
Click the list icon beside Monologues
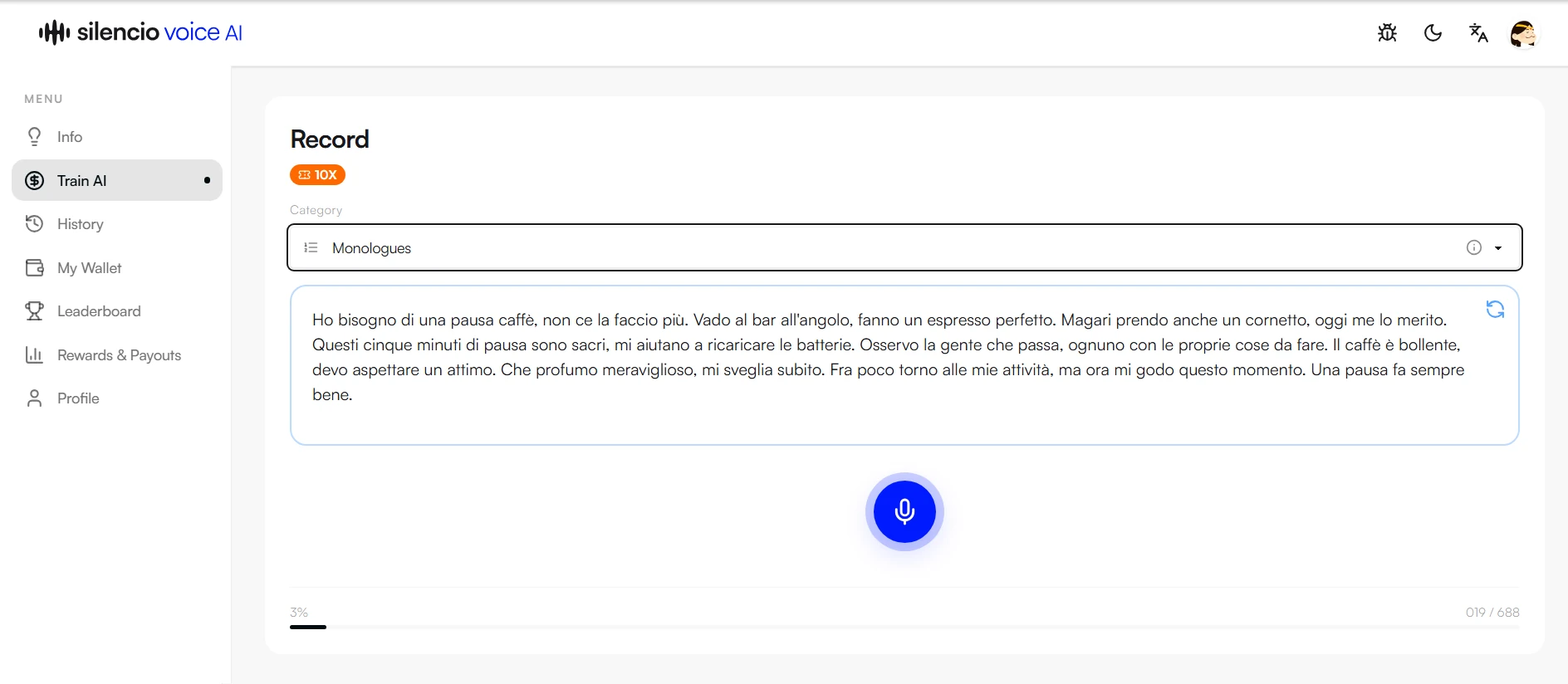tap(311, 247)
